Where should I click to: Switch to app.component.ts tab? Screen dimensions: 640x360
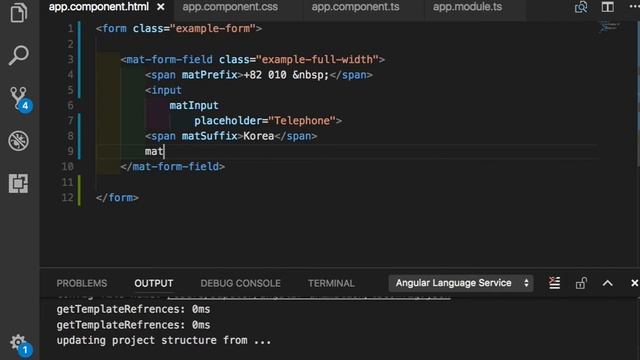(355, 7)
